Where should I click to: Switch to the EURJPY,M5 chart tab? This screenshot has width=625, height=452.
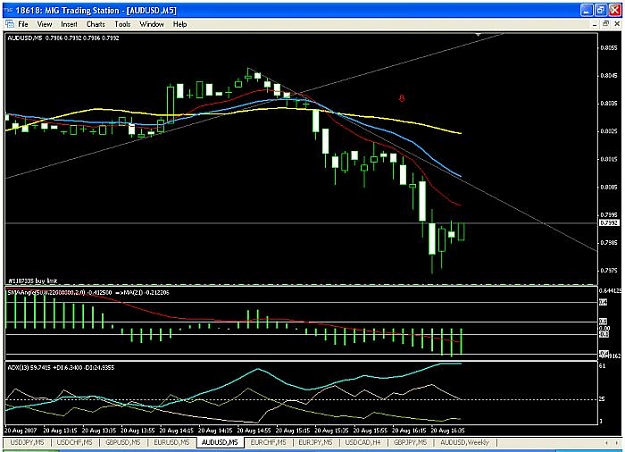point(315,442)
